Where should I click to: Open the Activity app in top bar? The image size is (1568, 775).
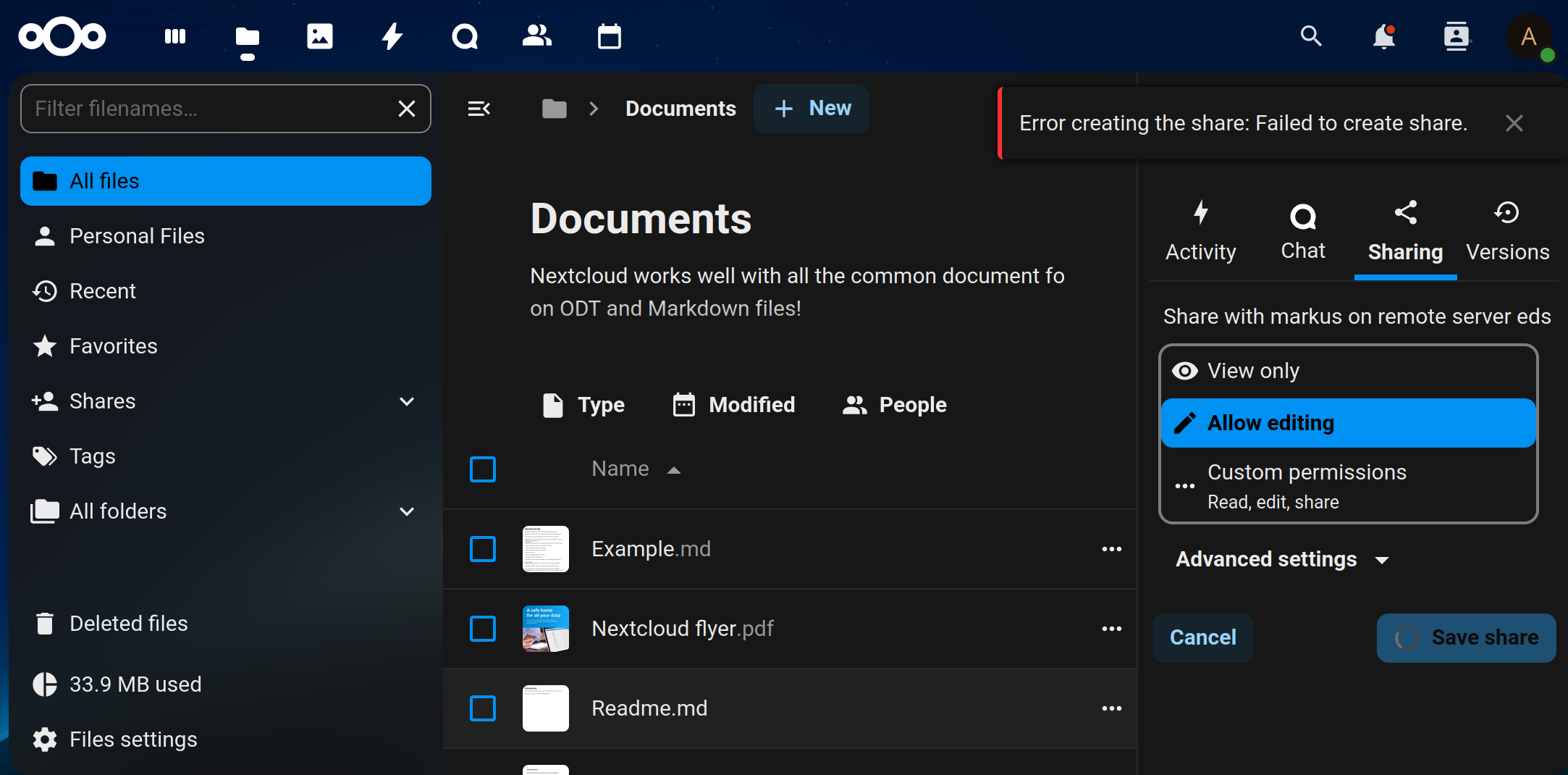tap(392, 36)
